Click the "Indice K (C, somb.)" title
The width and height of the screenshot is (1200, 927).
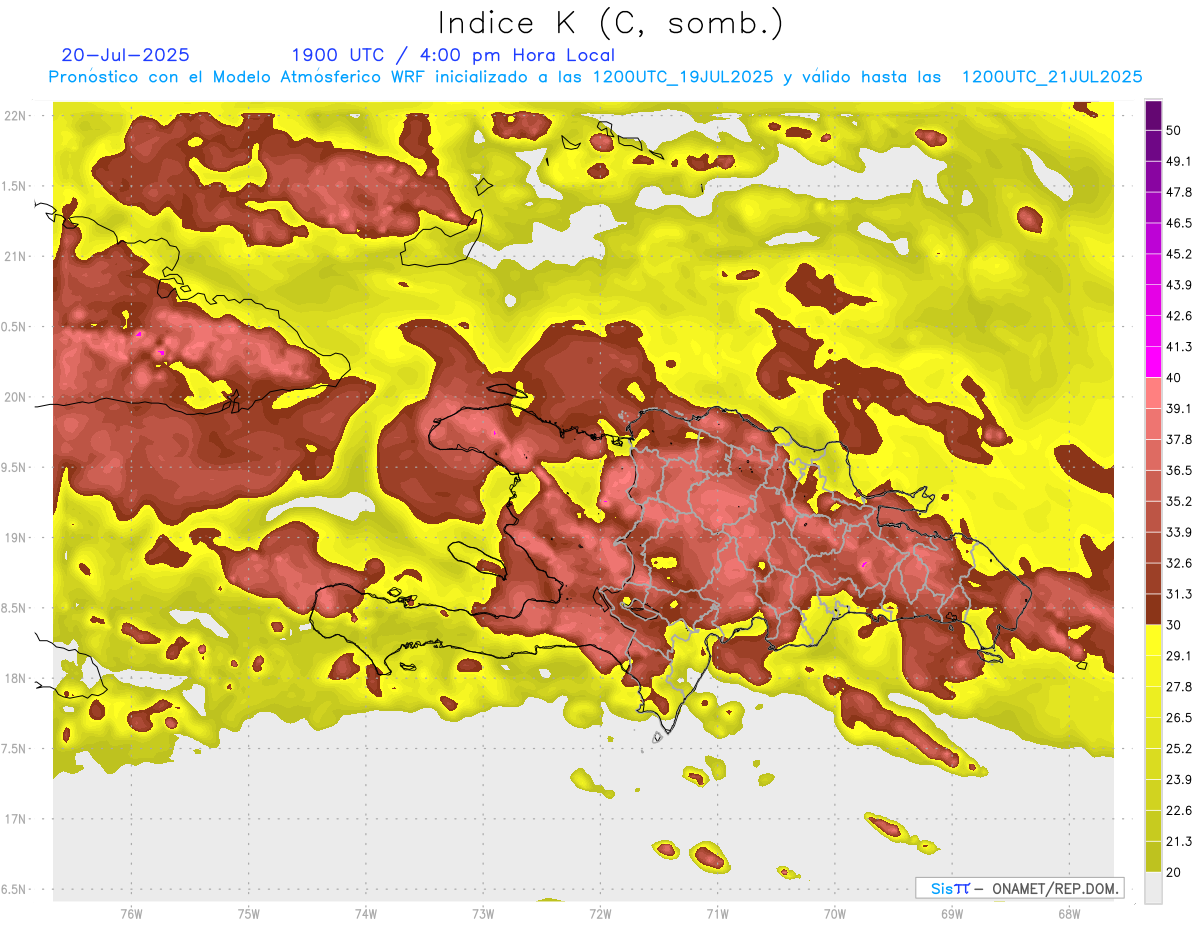click(610, 22)
